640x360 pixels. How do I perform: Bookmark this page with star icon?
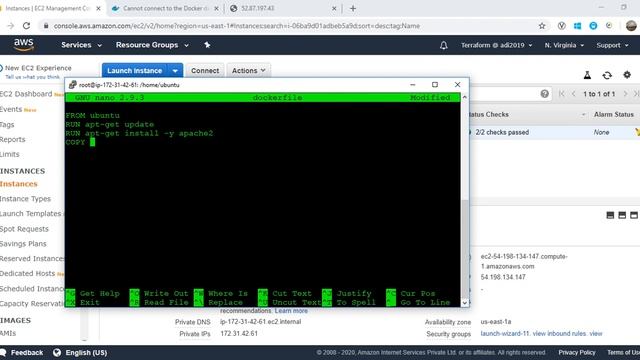(542, 26)
